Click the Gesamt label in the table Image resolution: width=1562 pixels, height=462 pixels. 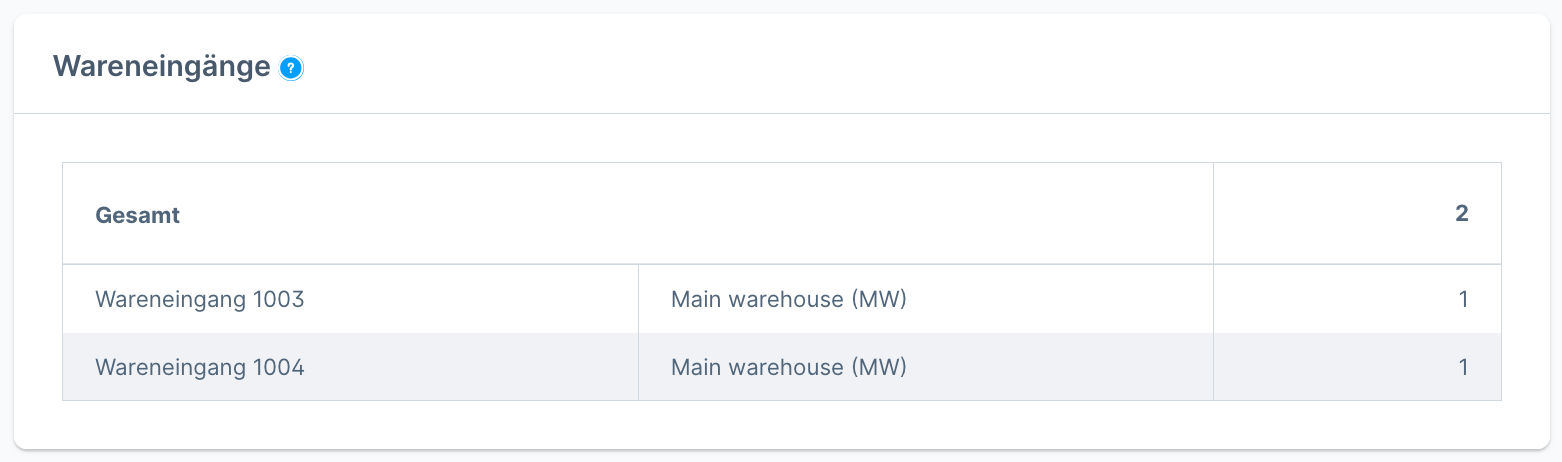coord(137,215)
